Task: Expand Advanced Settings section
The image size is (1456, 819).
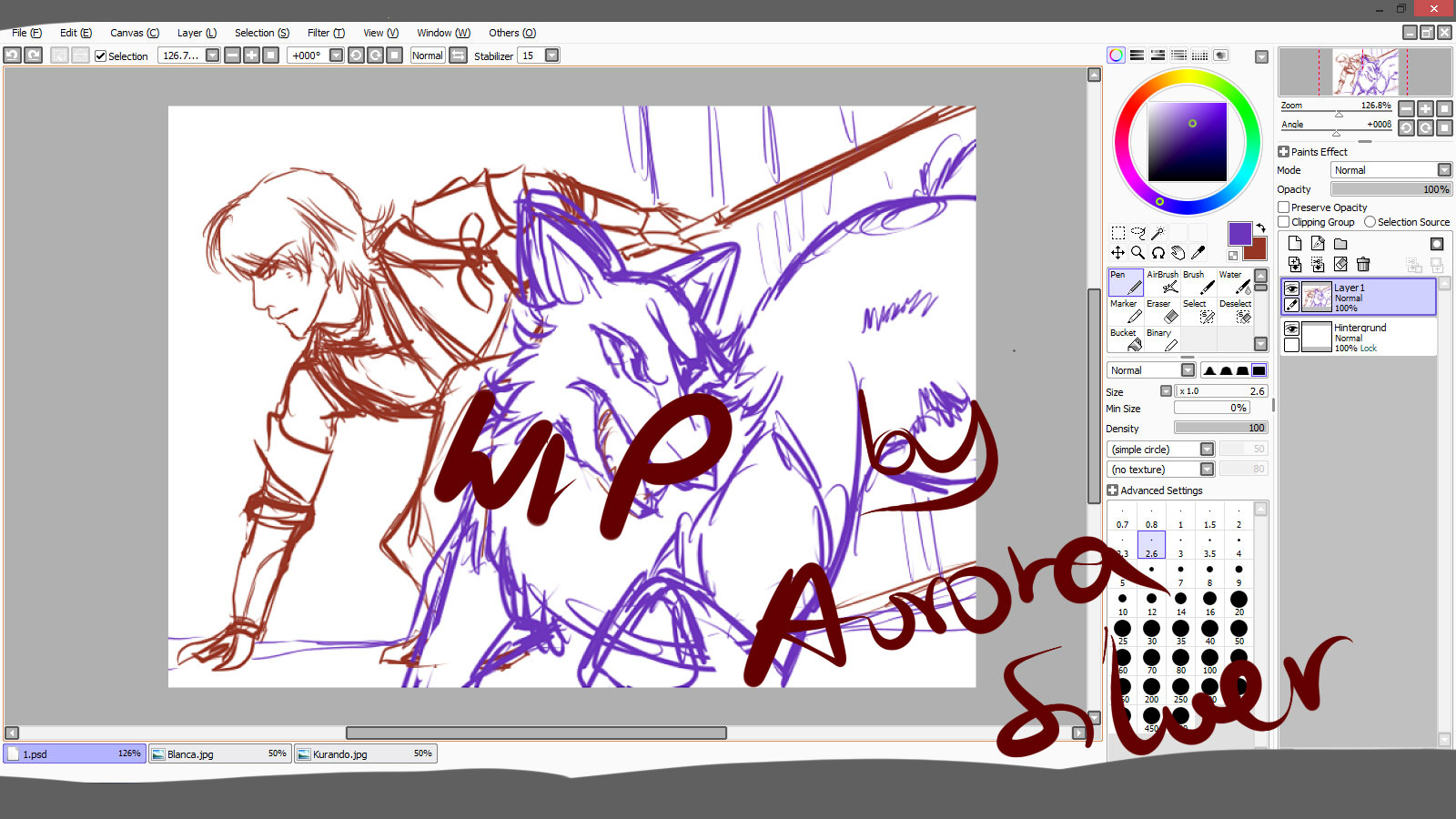Action: tap(1112, 490)
